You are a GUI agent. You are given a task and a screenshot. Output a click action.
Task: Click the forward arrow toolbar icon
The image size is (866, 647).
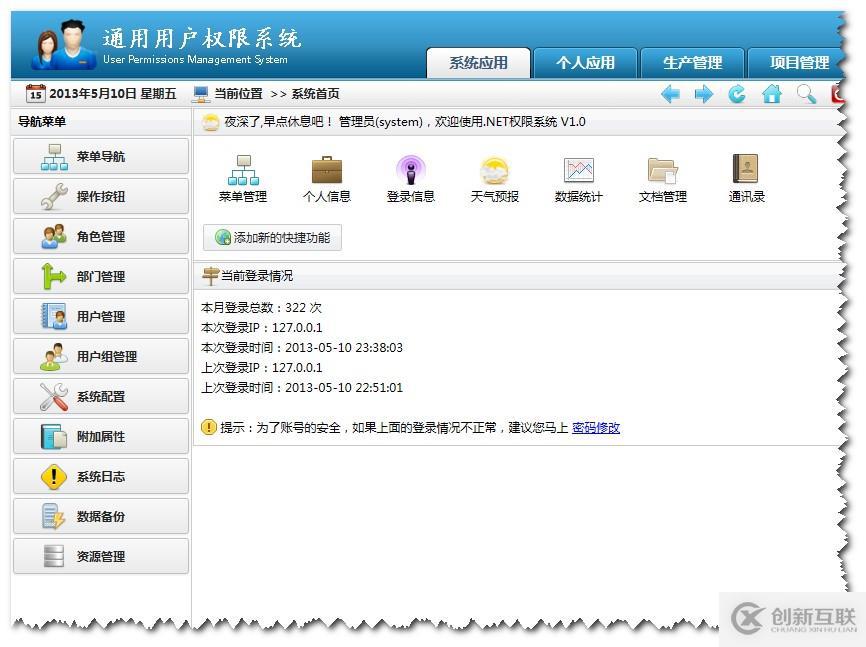703,94
